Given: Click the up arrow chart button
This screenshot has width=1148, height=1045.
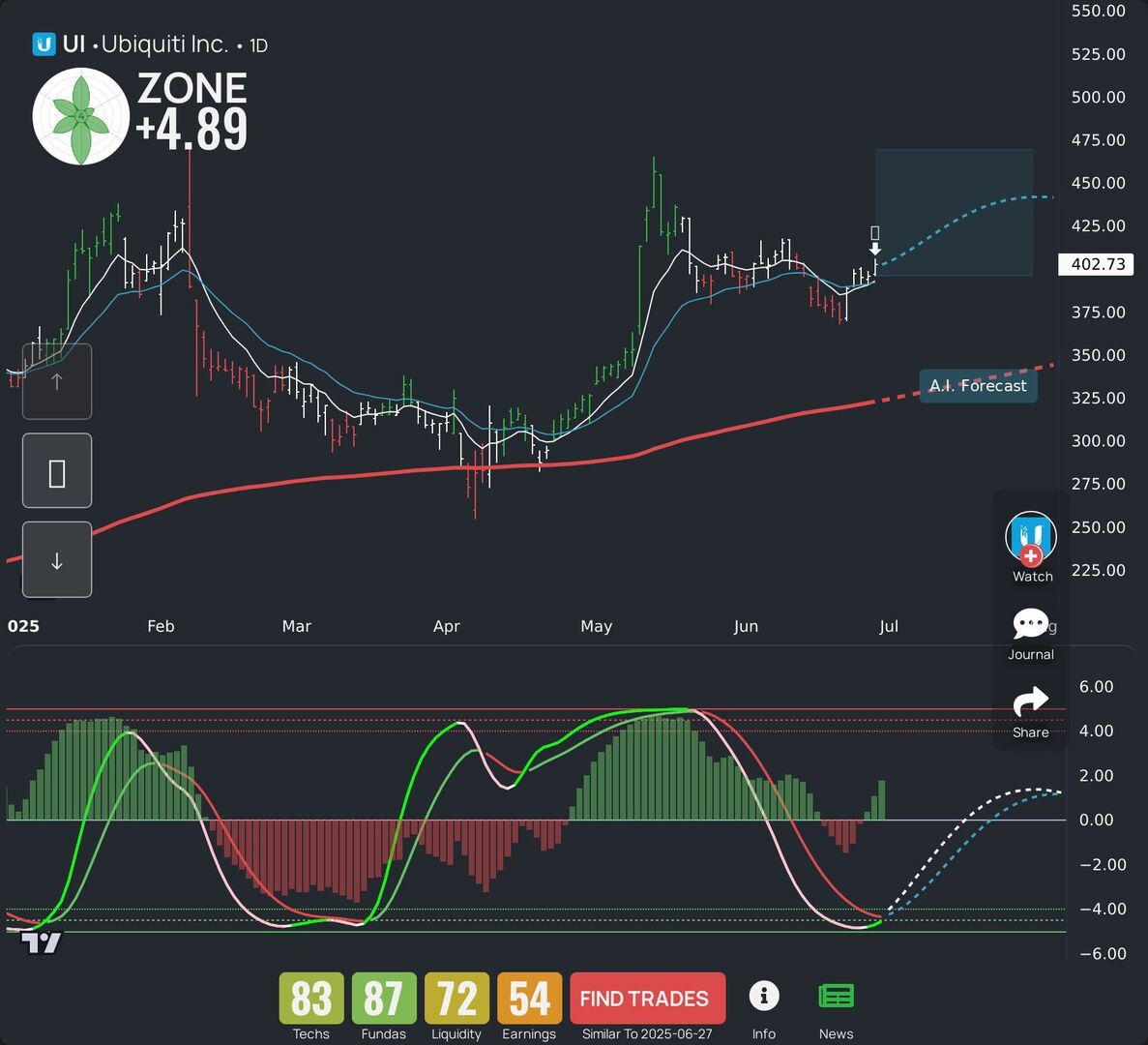Looking at the screenshot, I should [57, 381].
